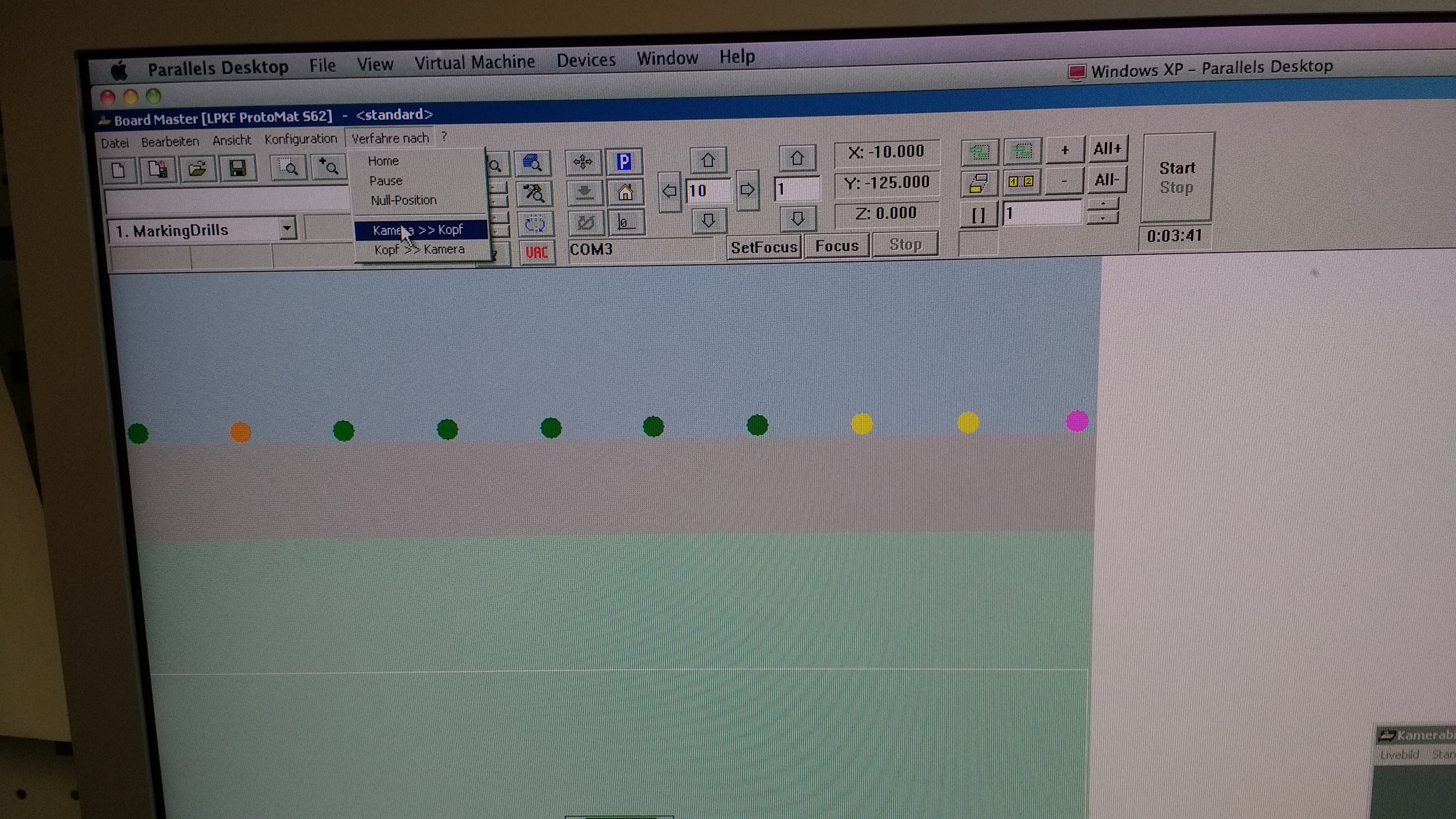Select Kamera >> Kopf menu entry
The height and width of the screenshot is (819, 1456).
[420, 230]
